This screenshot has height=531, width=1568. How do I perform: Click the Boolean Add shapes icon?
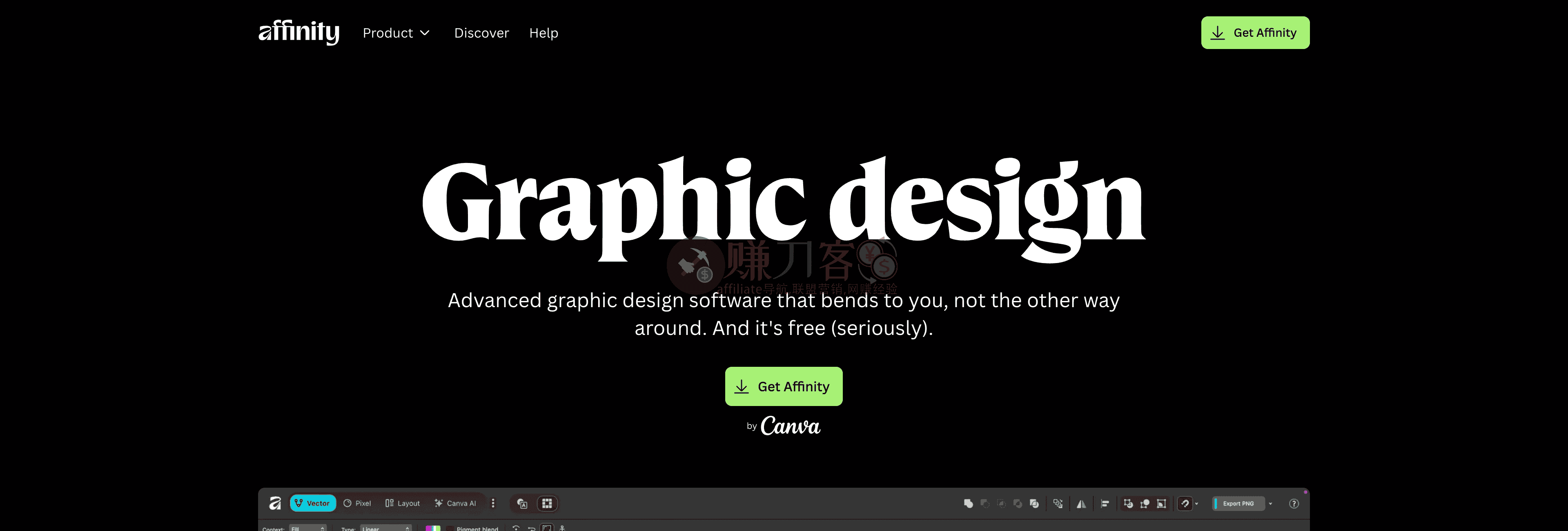(x=969, y=504)
